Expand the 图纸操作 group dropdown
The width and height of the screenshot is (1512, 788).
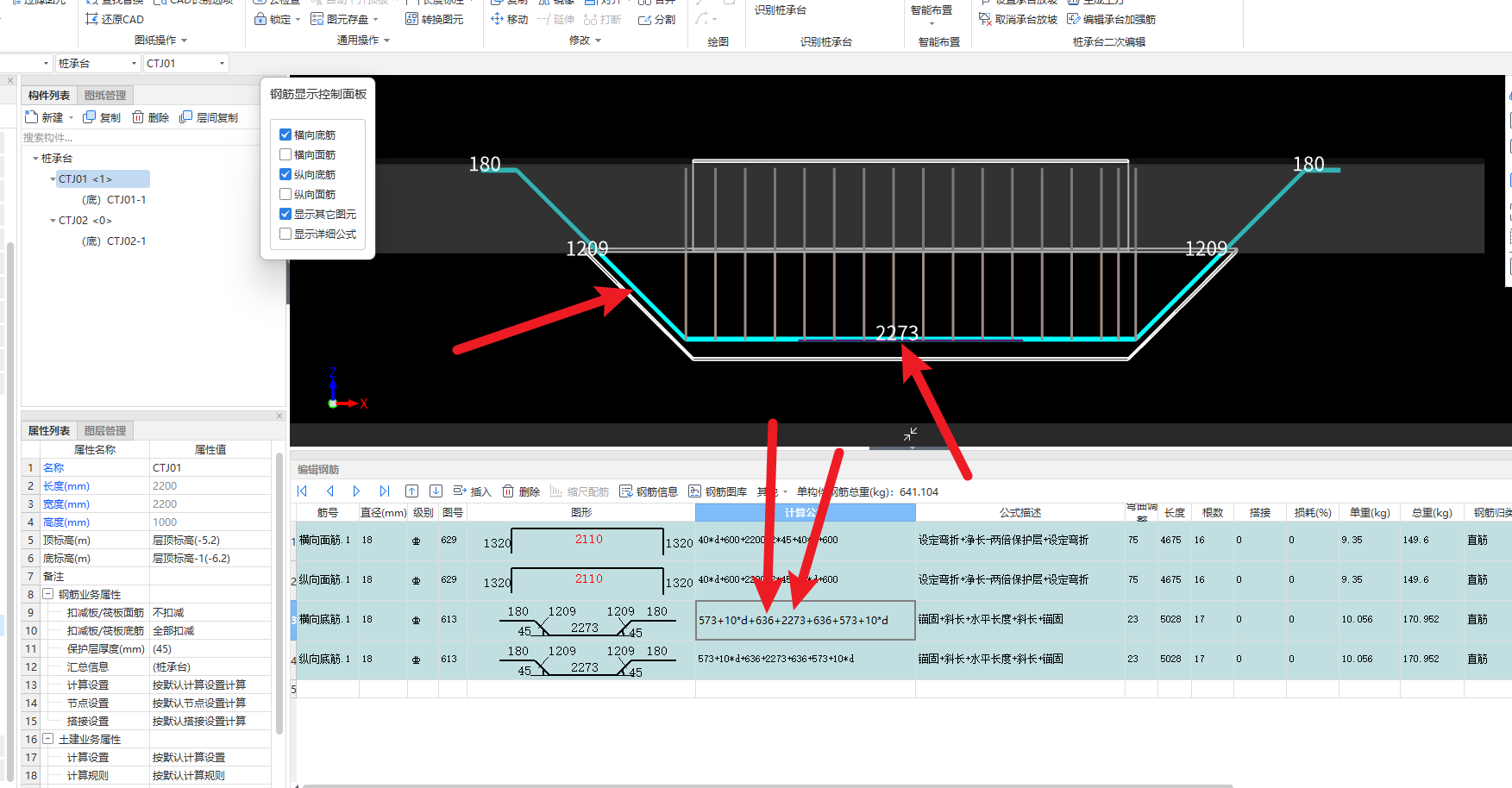(x=185, y=41)
